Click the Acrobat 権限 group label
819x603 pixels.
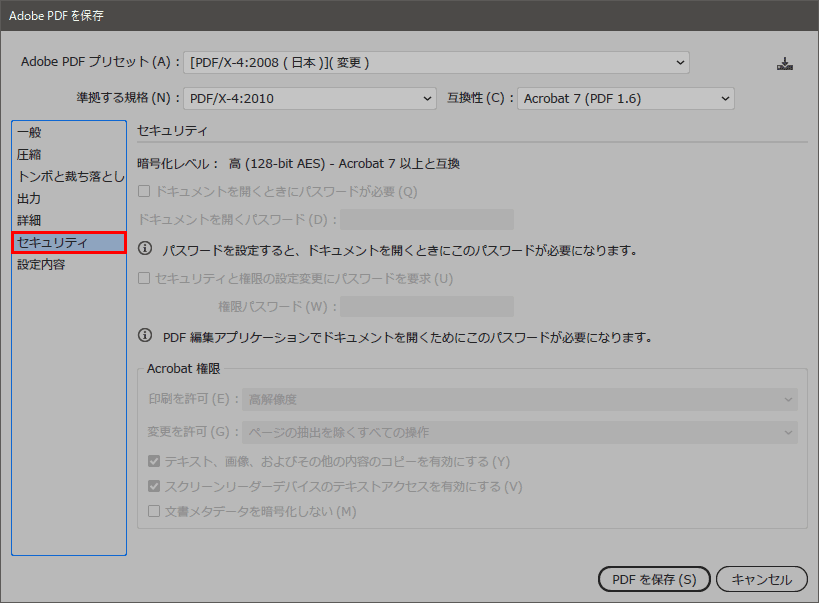(x=183, y=368)
